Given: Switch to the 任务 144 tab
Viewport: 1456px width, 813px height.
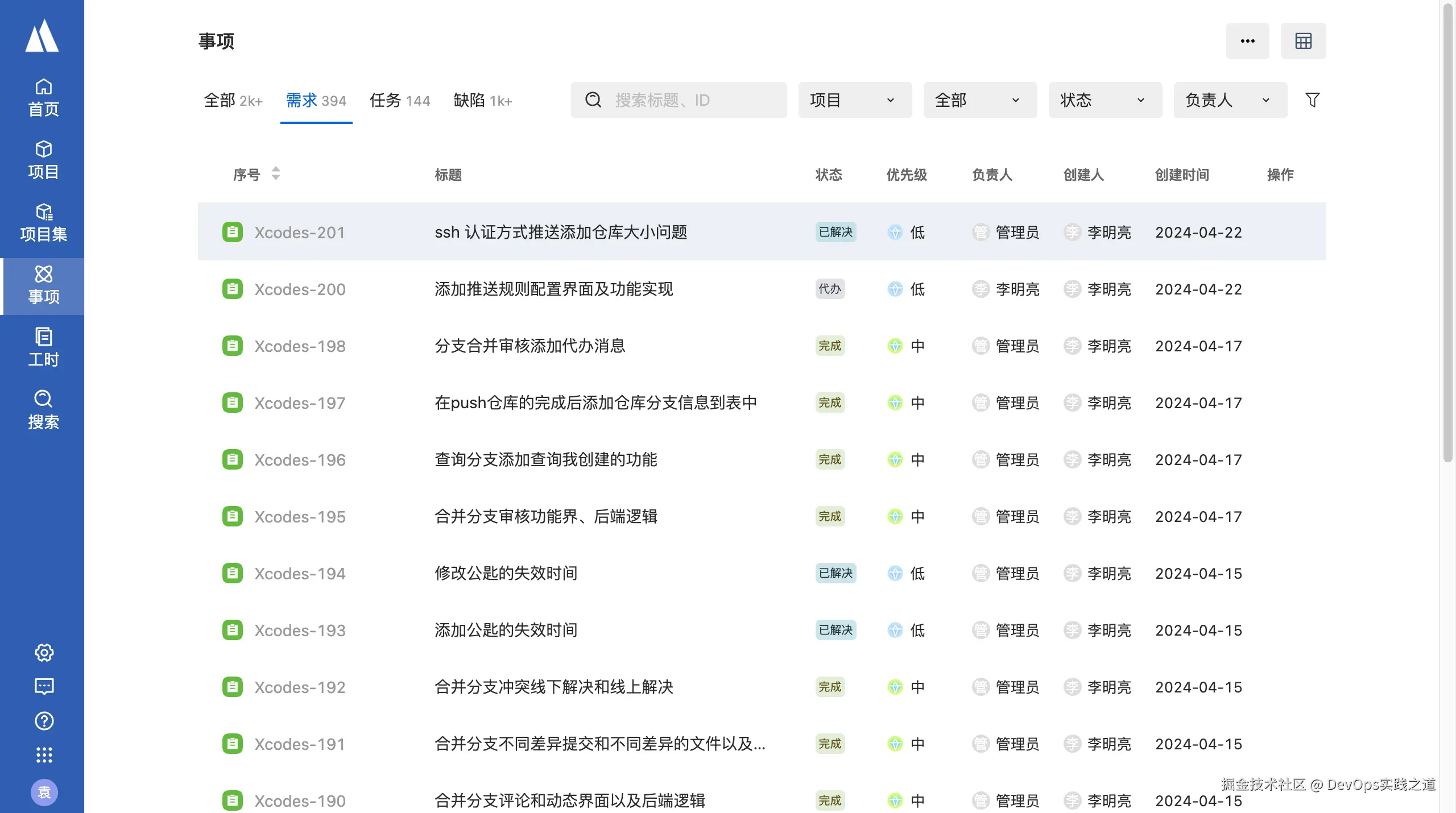Looking at the screenshot, I should (399, 101).
